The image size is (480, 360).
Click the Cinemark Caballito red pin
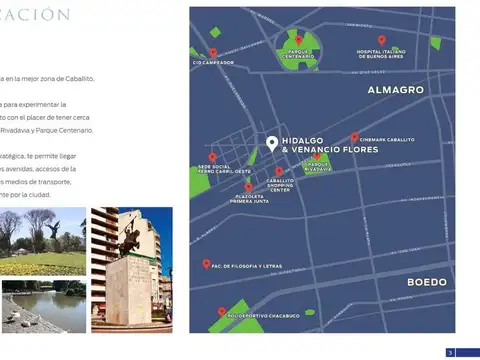[354, 137]
